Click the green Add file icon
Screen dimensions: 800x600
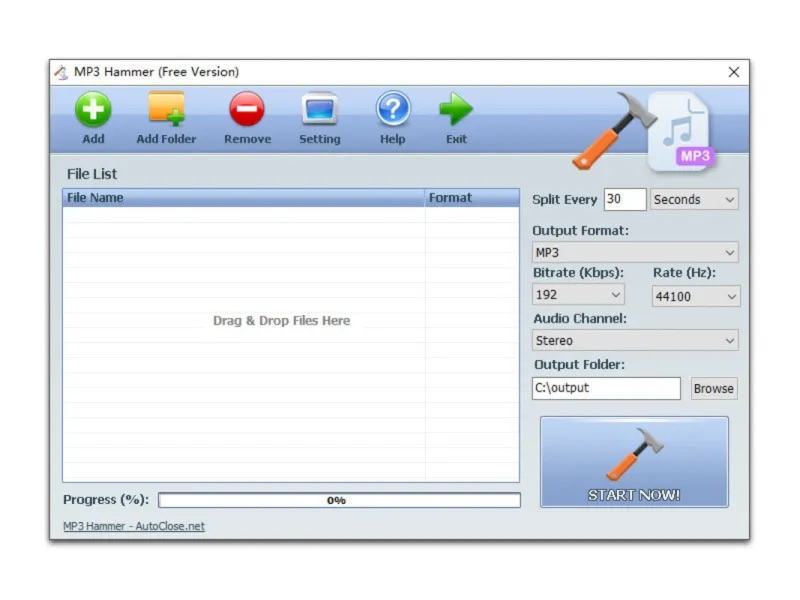(93, 109)
